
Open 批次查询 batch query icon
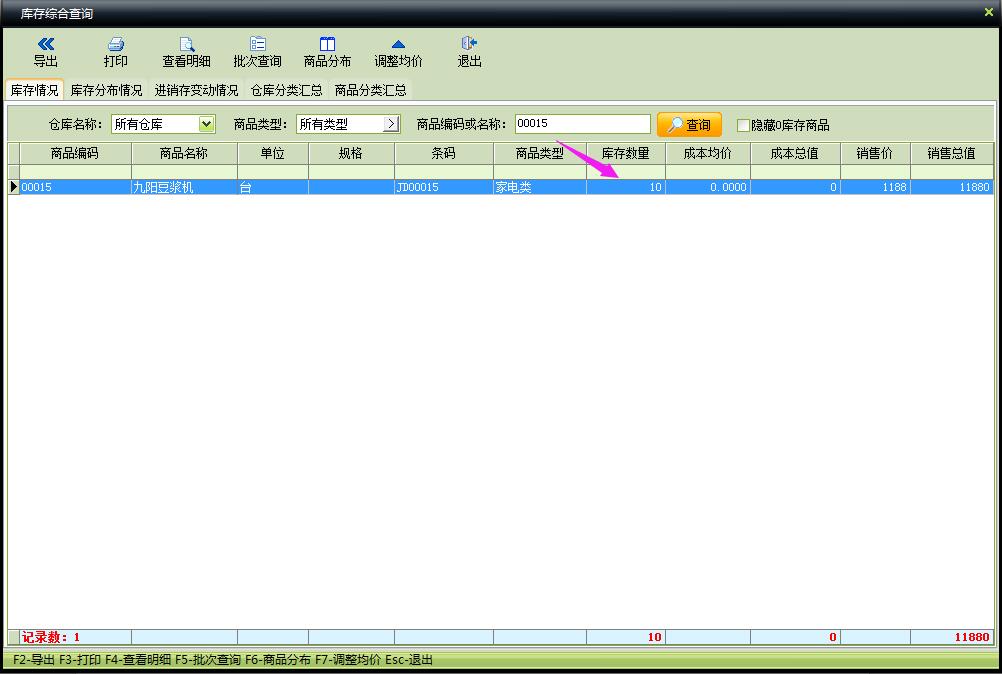click(x=258, y=43)
